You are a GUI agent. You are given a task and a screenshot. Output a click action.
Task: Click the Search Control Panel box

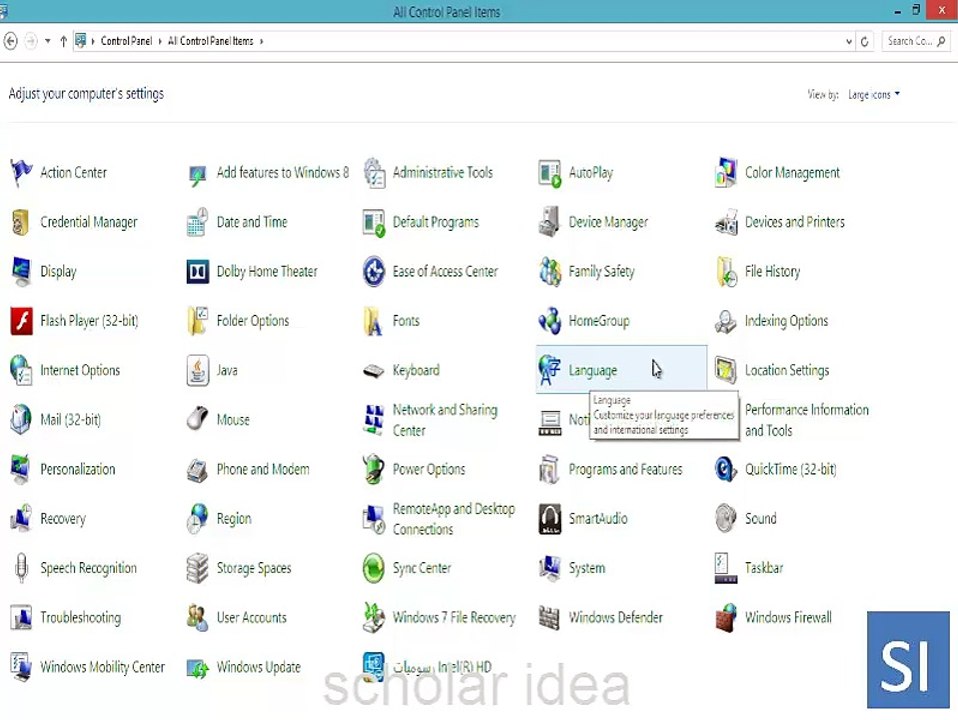(x=915, y=42)
